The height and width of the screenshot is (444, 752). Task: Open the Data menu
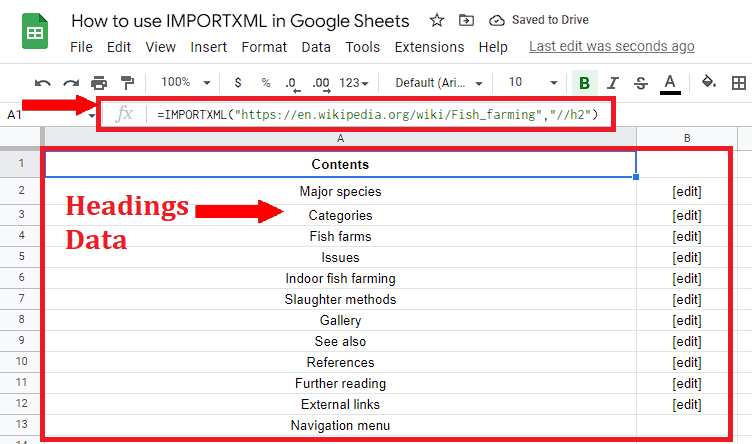tap(316, 47)
